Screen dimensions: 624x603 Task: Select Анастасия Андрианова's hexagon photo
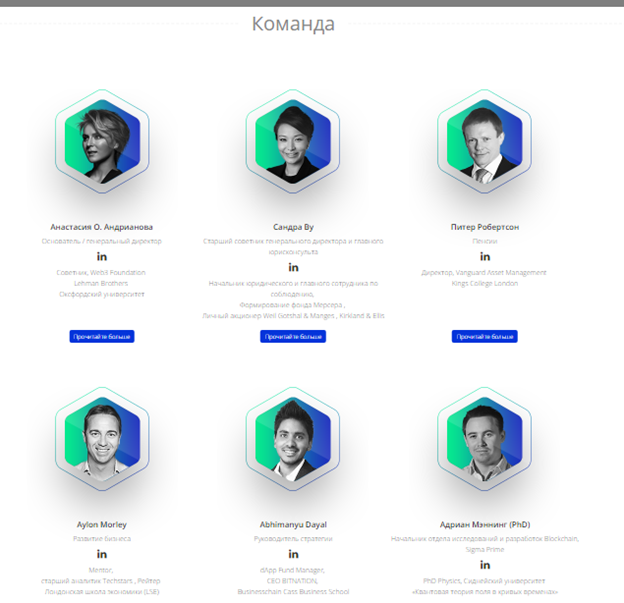(x=102, y=141)
